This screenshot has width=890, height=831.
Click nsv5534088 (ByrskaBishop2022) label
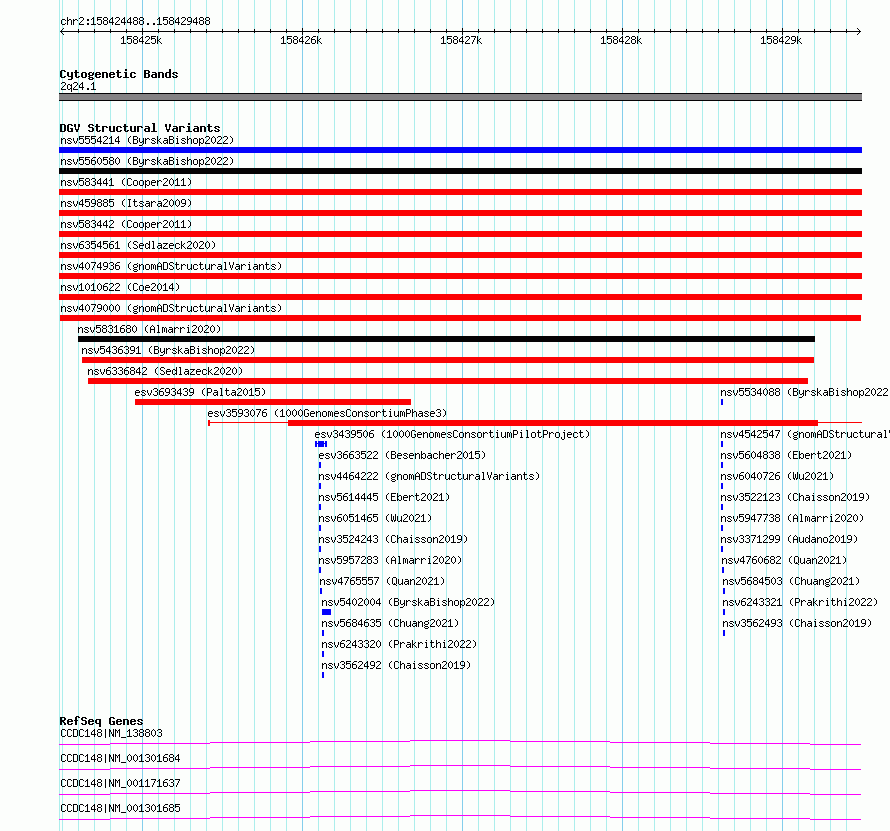804,392
